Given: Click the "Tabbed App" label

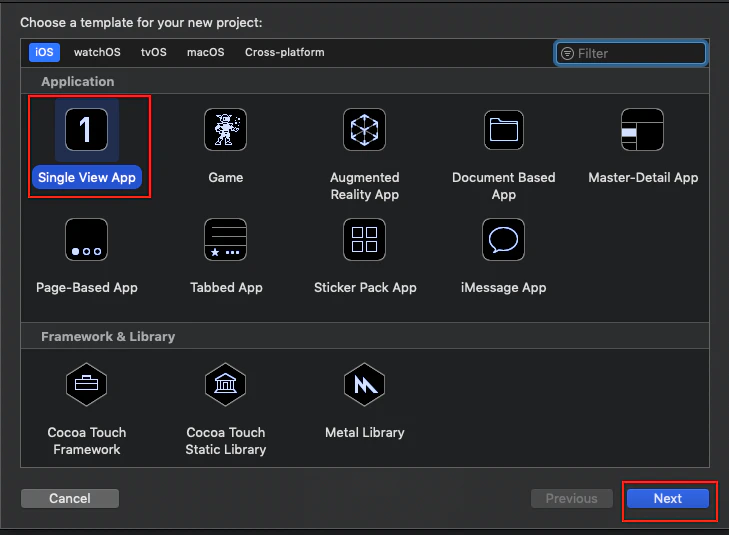Looking at the screenshot, I should point(226,288).
